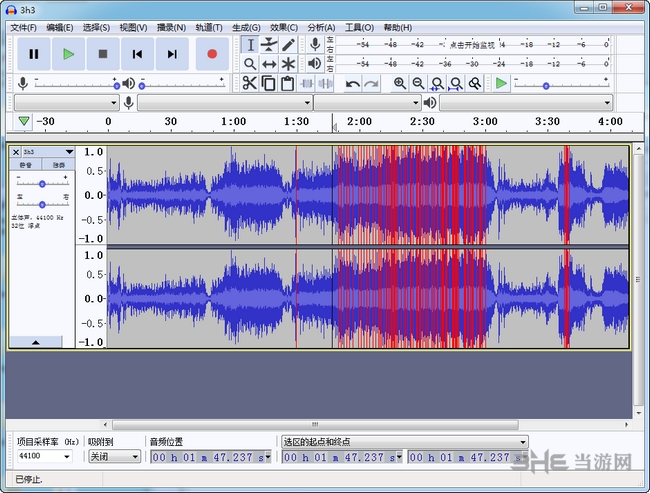Click the play-at-speed slider handle

[x=546, y=86]
